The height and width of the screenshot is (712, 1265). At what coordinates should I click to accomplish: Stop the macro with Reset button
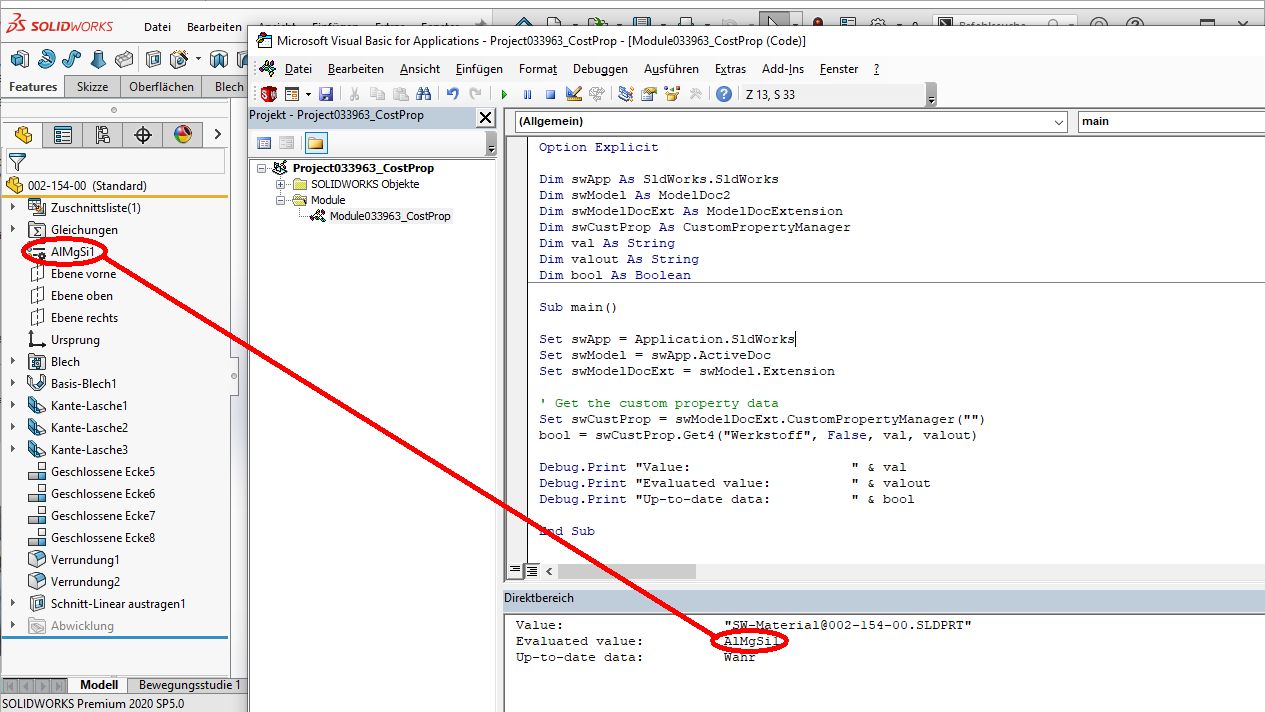tap(550, 94)
